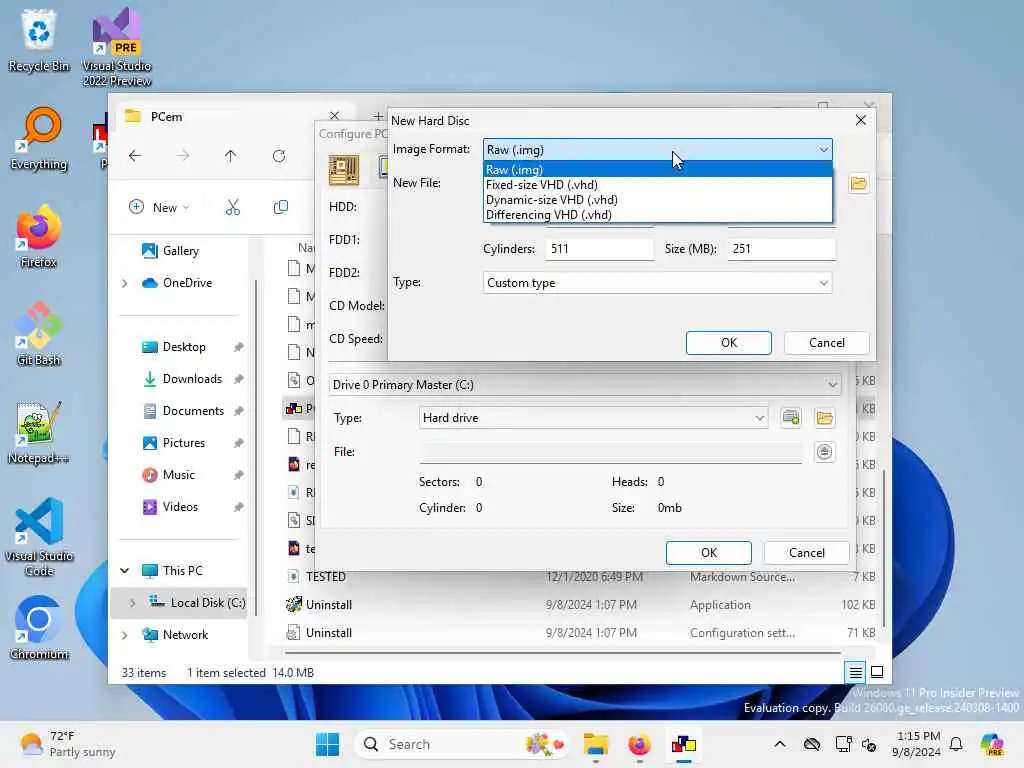Open Desktop in quick access

(183, 347)
